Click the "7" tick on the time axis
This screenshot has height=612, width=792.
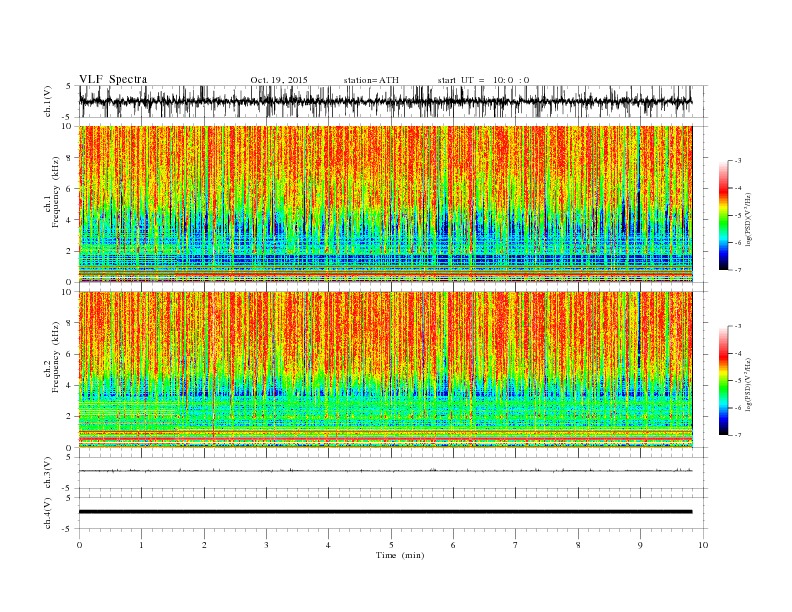click(515, 545)
